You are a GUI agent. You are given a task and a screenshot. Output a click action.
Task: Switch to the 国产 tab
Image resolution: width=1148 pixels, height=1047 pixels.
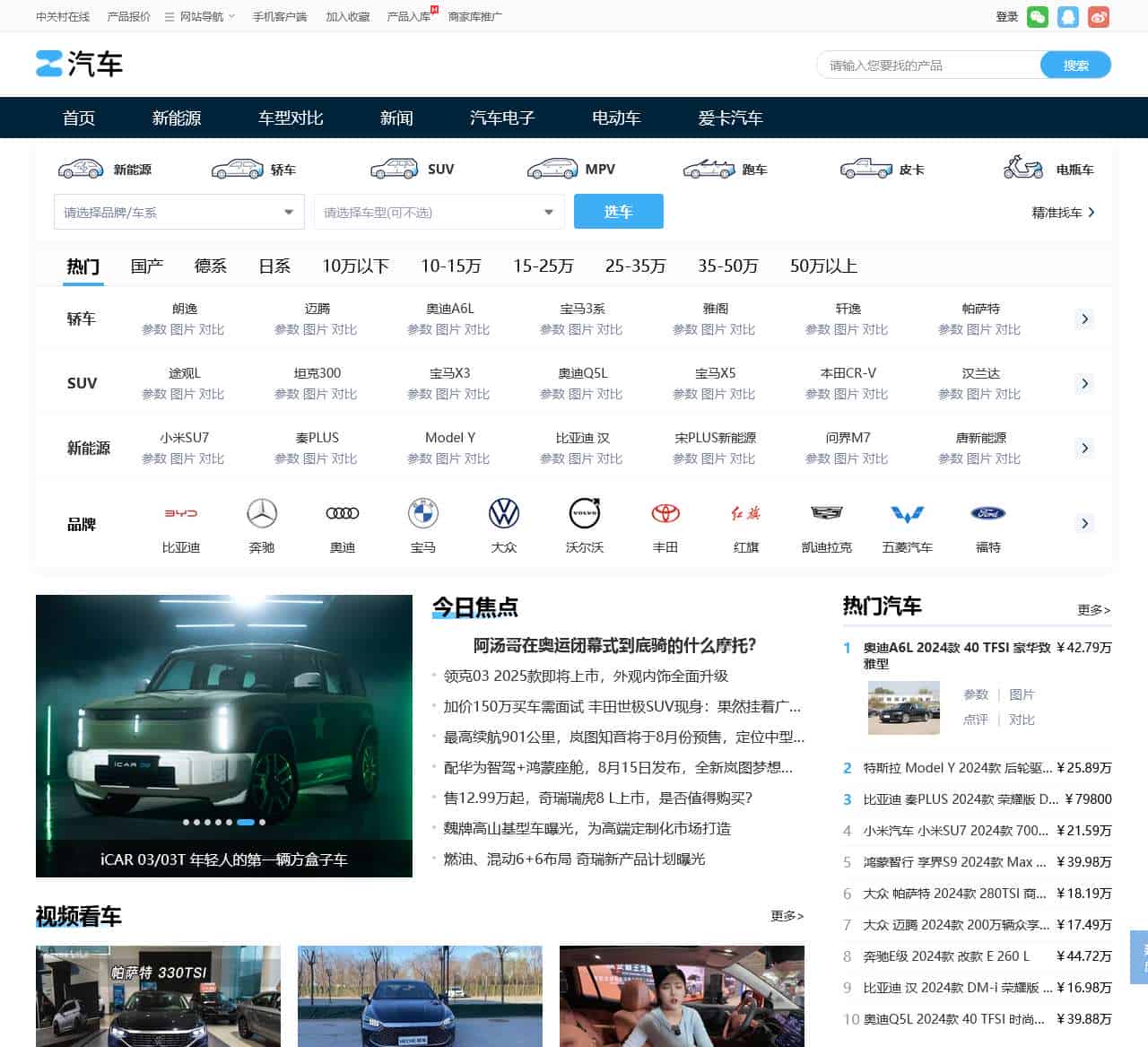(147, 266)
